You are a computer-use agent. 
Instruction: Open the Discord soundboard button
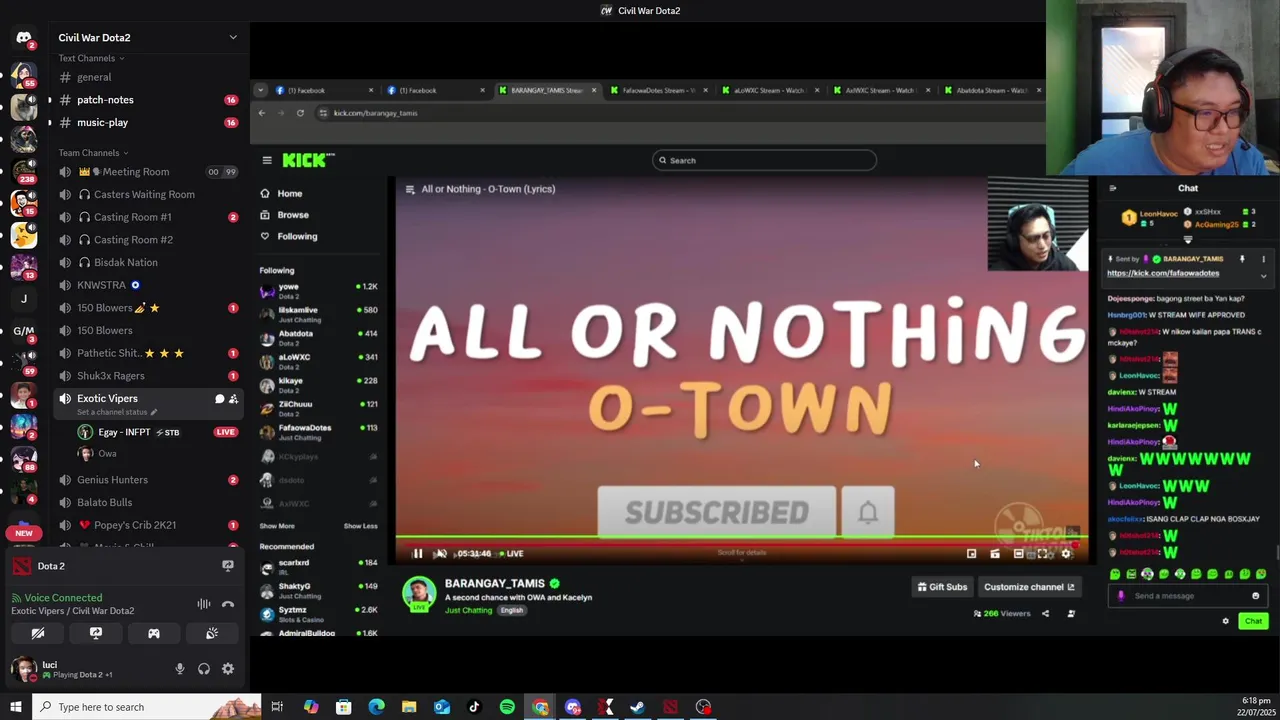point(212,633)
